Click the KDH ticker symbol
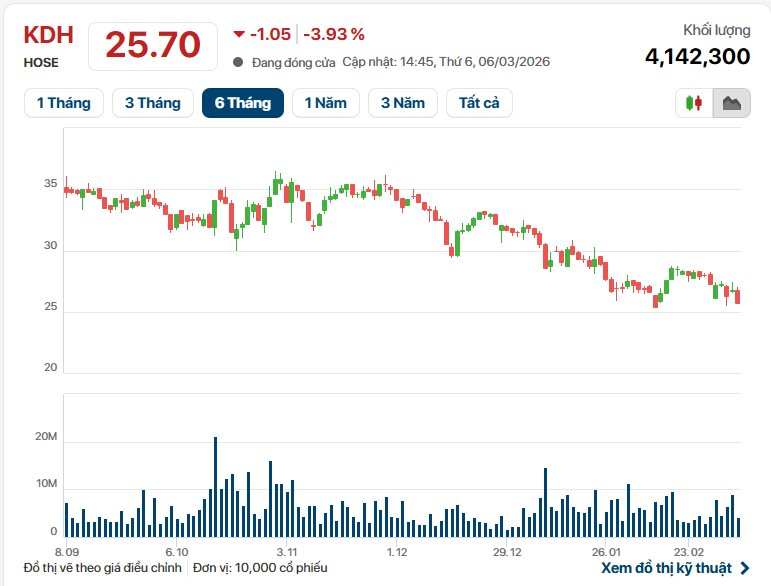This screenshot has width=771, height=586. click(48, 36)
